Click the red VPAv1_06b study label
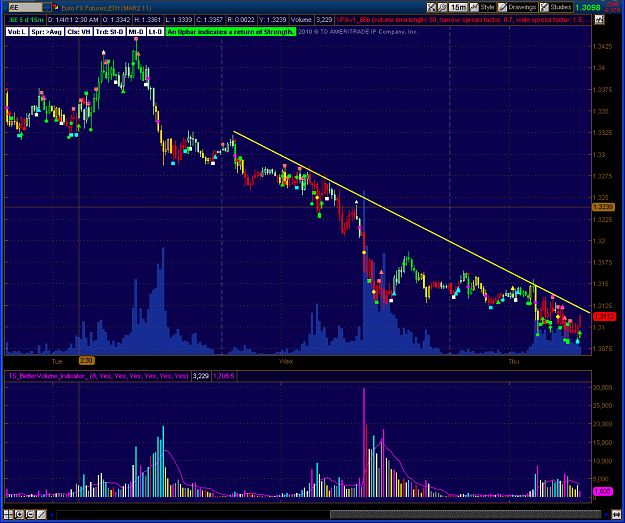The height and width of the screenshot is (523, 625). (x=464, y=19)
